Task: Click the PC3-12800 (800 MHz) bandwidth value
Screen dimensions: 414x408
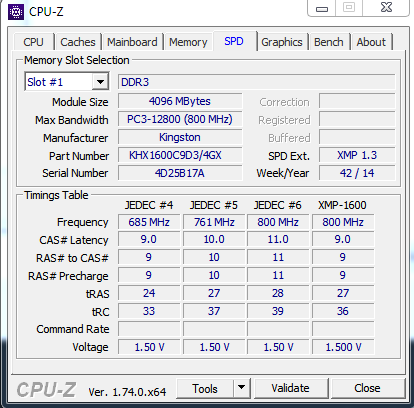Action: click(x=180, y=119)
